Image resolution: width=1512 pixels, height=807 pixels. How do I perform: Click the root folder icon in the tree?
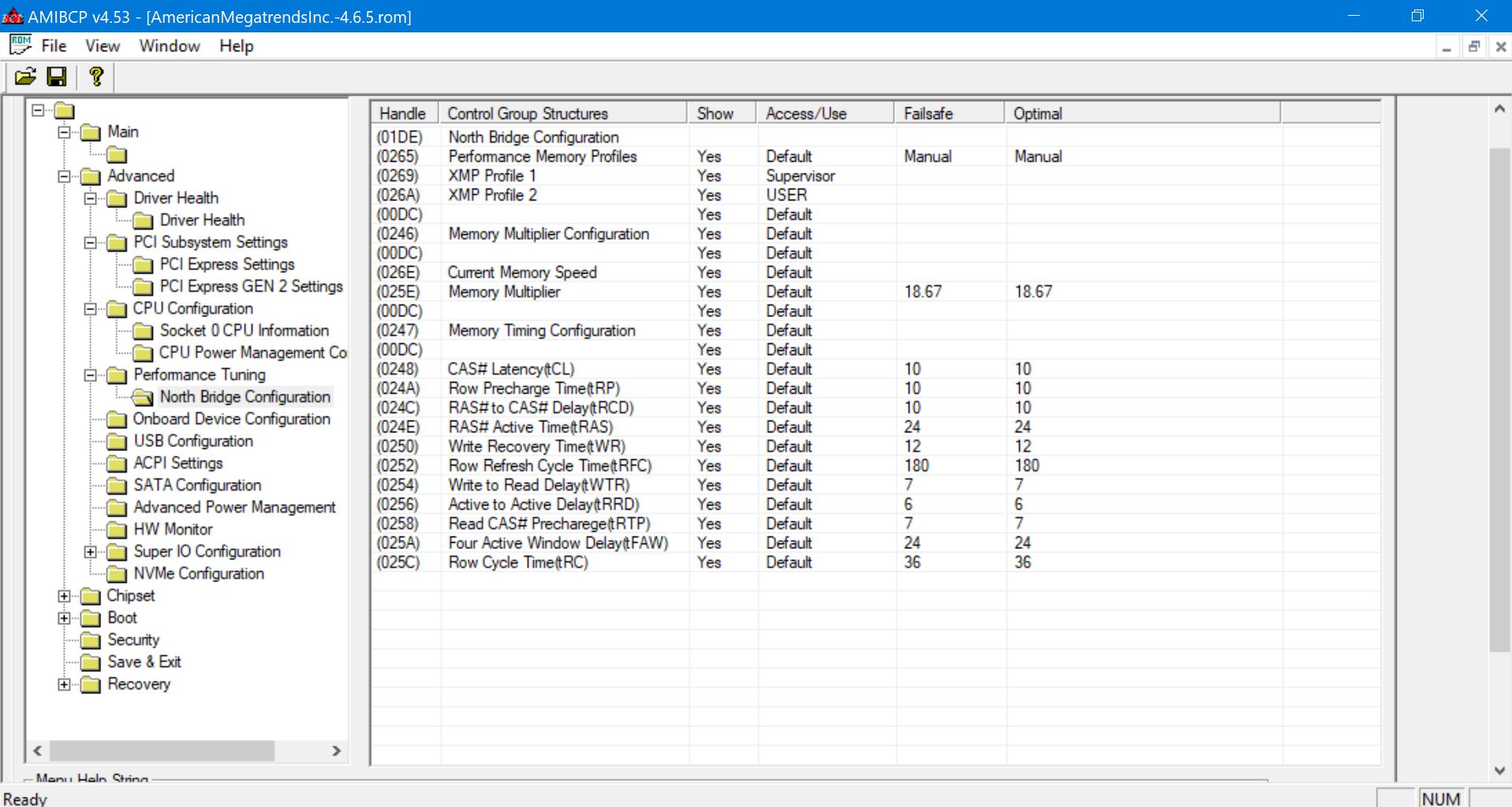pos(65,110)
